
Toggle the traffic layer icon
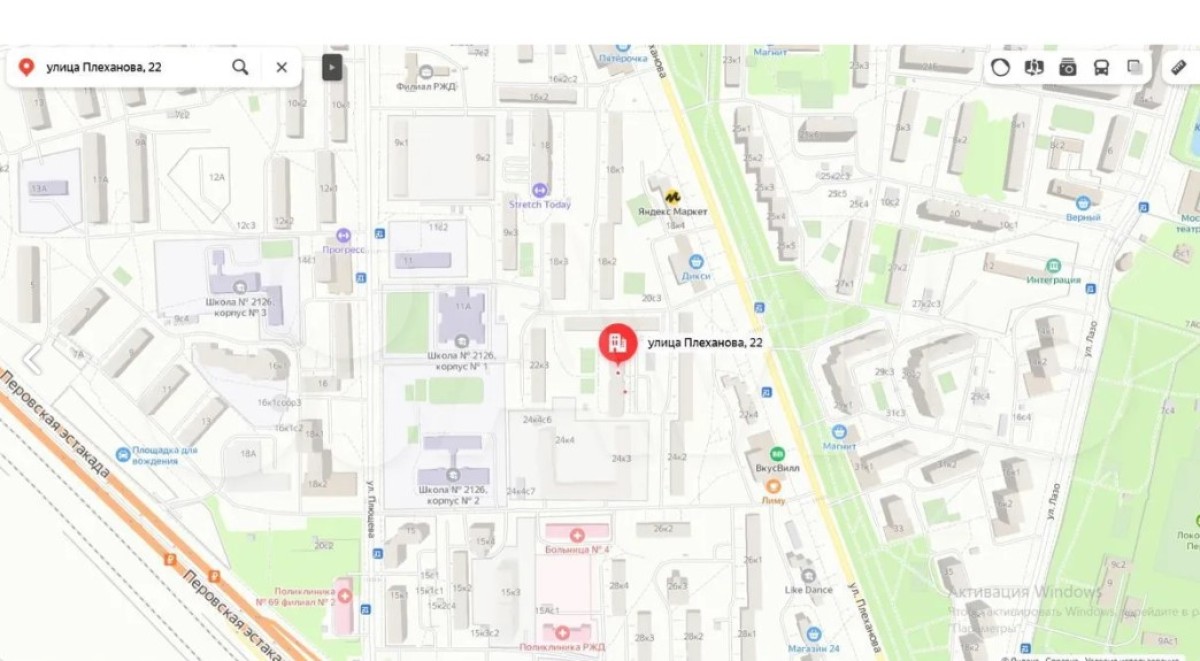coord(1000,67)
